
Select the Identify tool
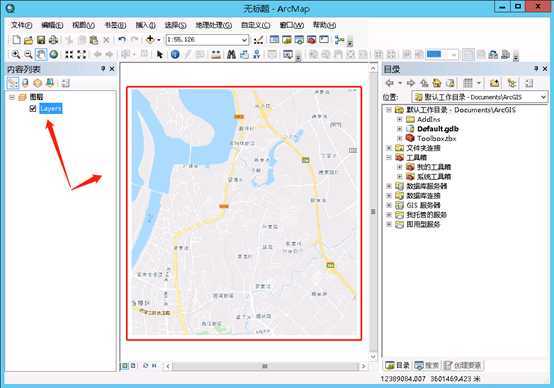point(175,54)
